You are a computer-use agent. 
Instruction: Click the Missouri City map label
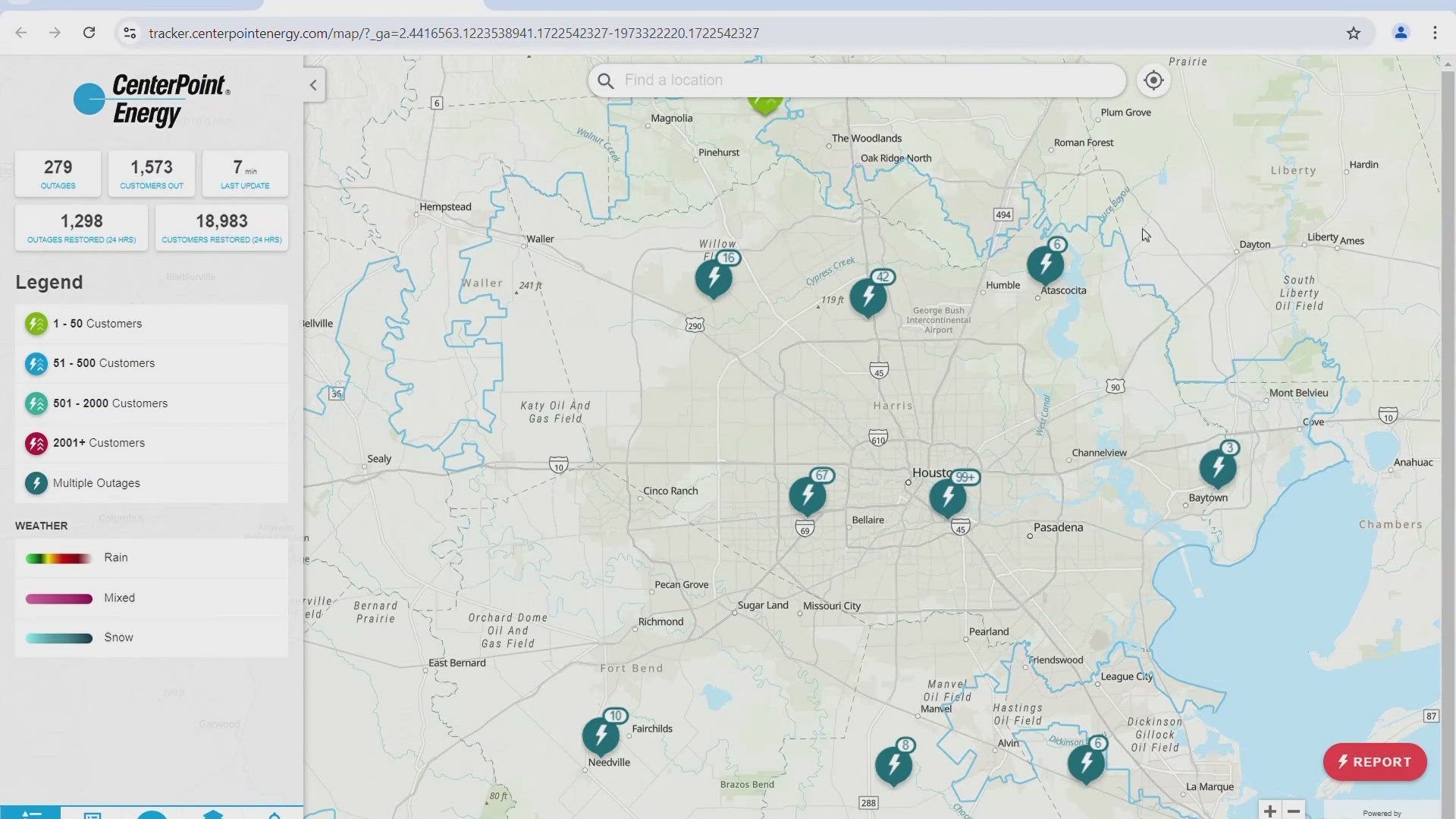pos(832,606)
